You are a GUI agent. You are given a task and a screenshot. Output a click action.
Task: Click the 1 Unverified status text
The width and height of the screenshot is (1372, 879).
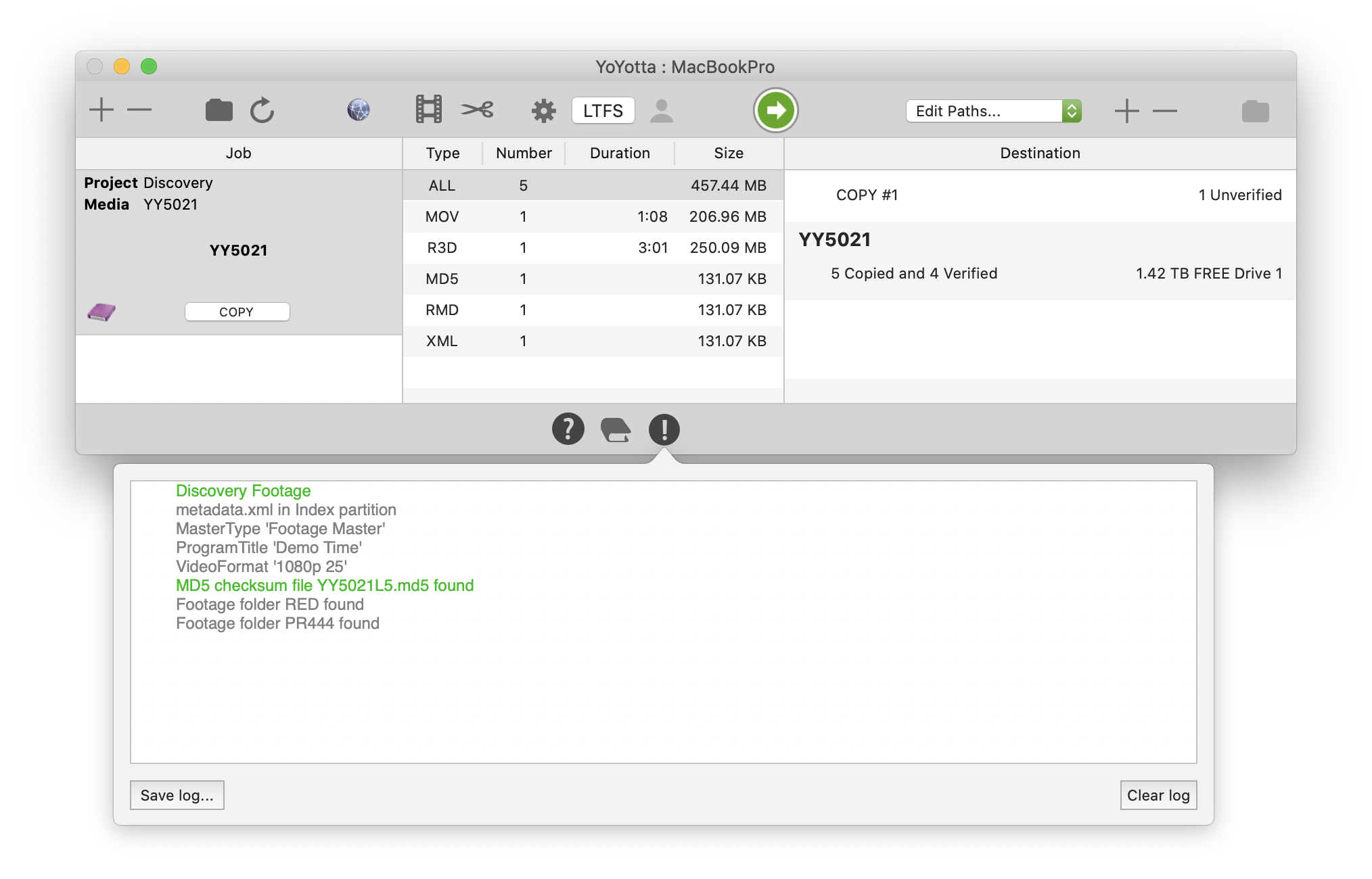point(1240,195)
